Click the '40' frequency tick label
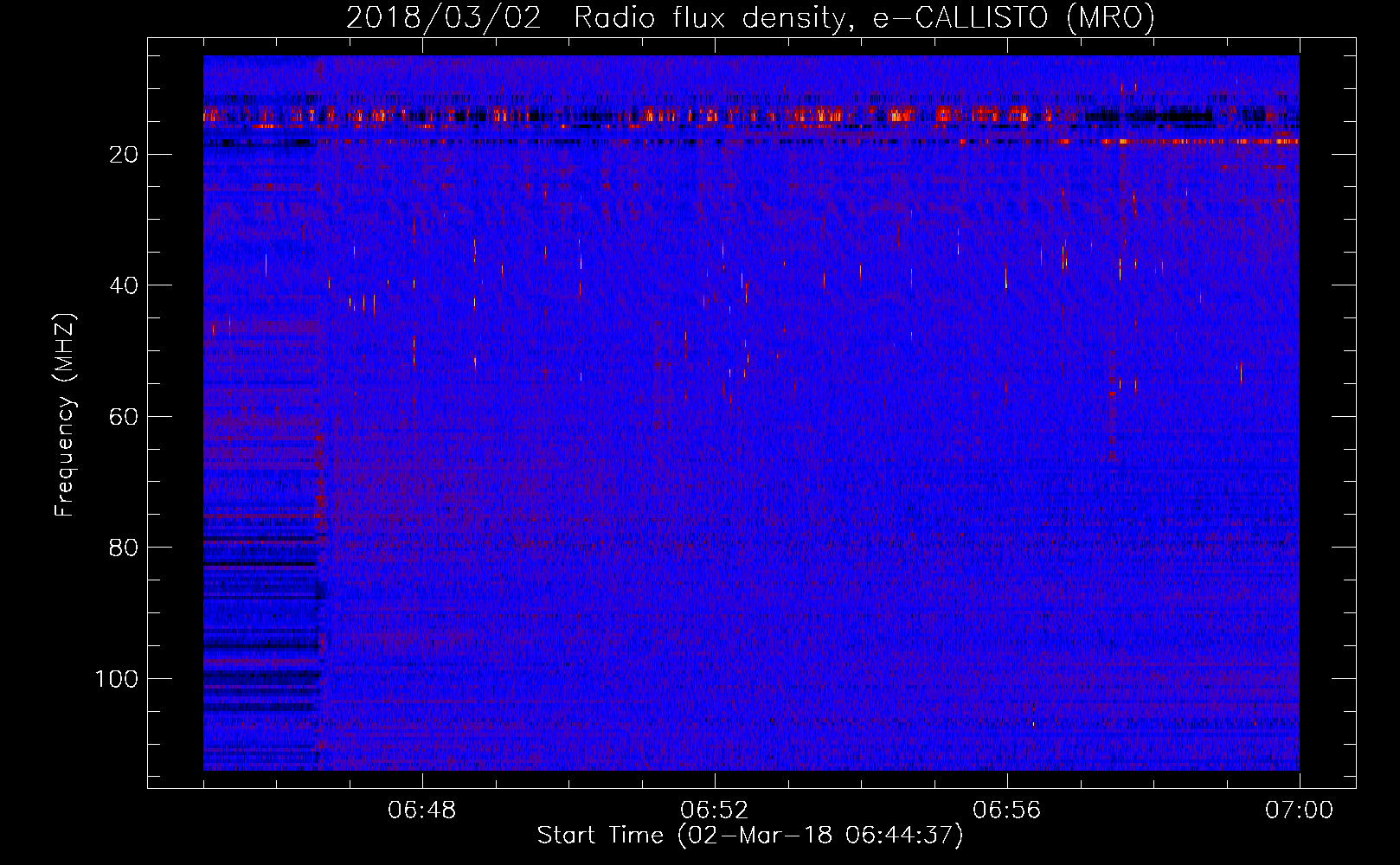 (x=124, y=285)
